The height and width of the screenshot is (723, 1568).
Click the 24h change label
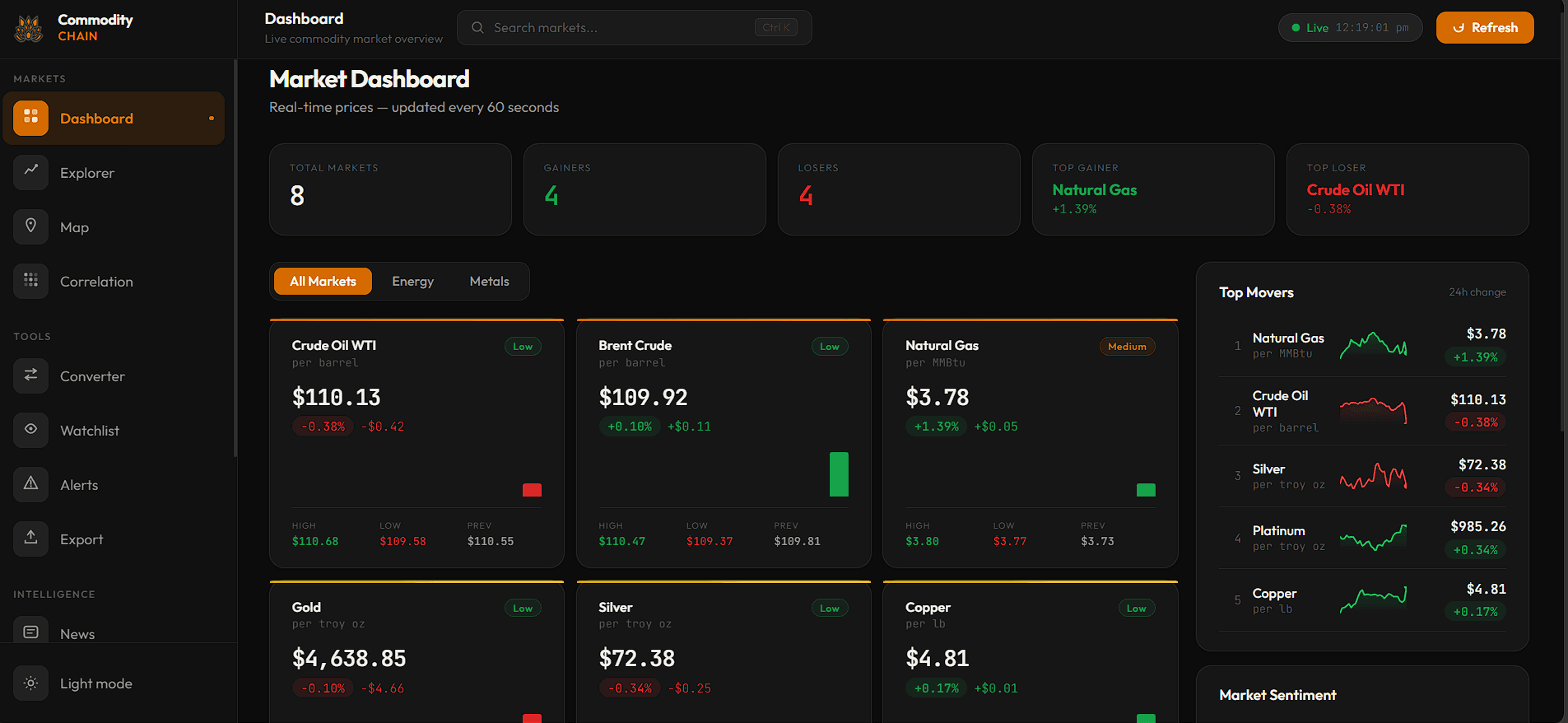[x=1477, y=292]
